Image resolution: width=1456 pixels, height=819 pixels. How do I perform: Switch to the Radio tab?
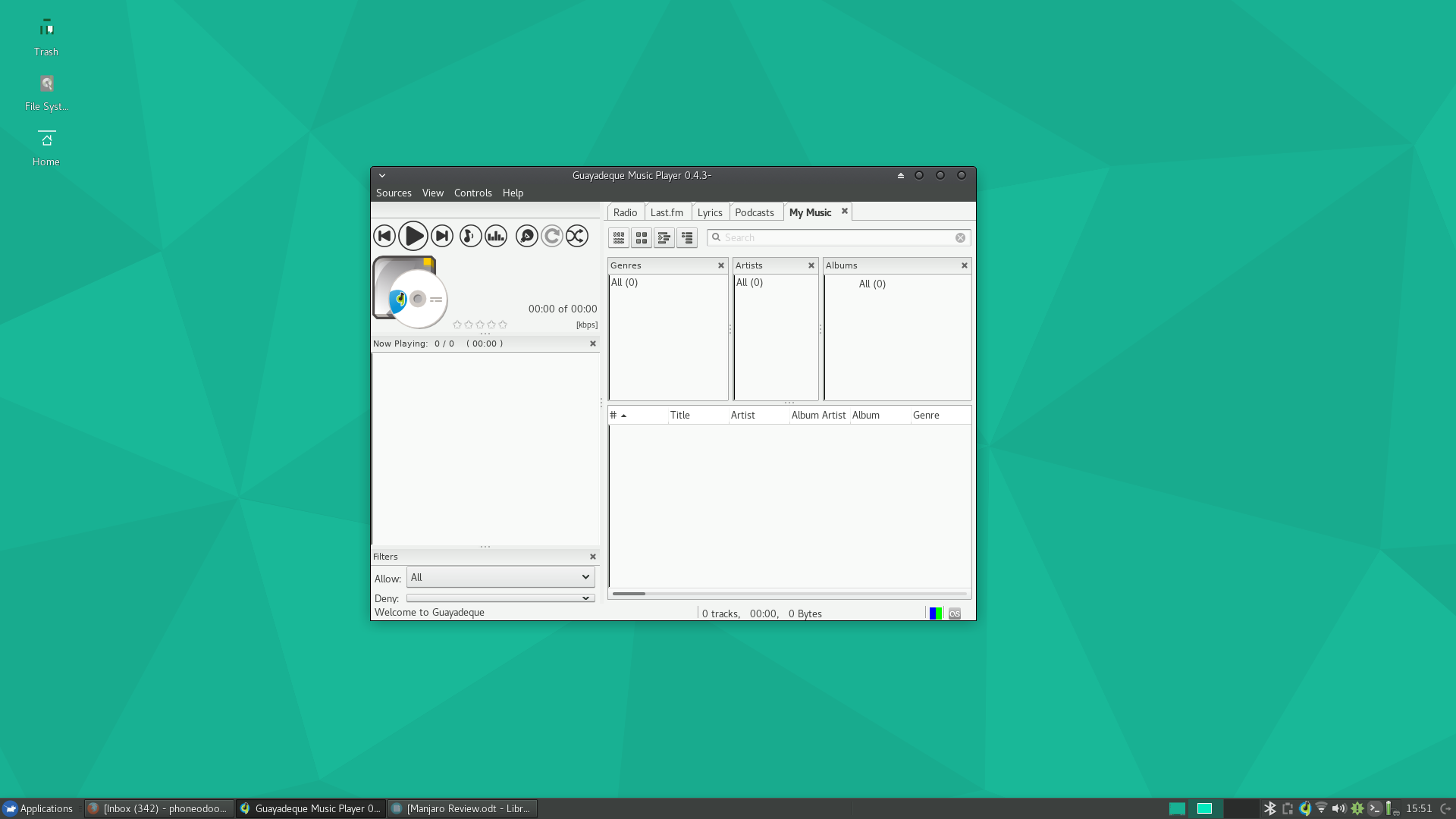626,212
